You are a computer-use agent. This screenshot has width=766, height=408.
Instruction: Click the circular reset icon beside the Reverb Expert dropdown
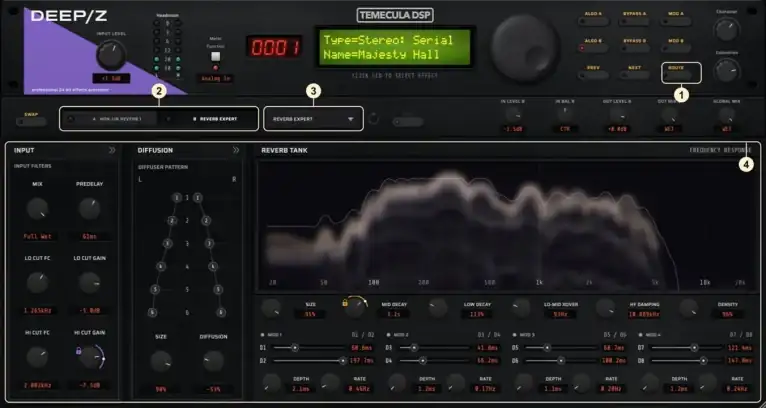click(374, 119)
